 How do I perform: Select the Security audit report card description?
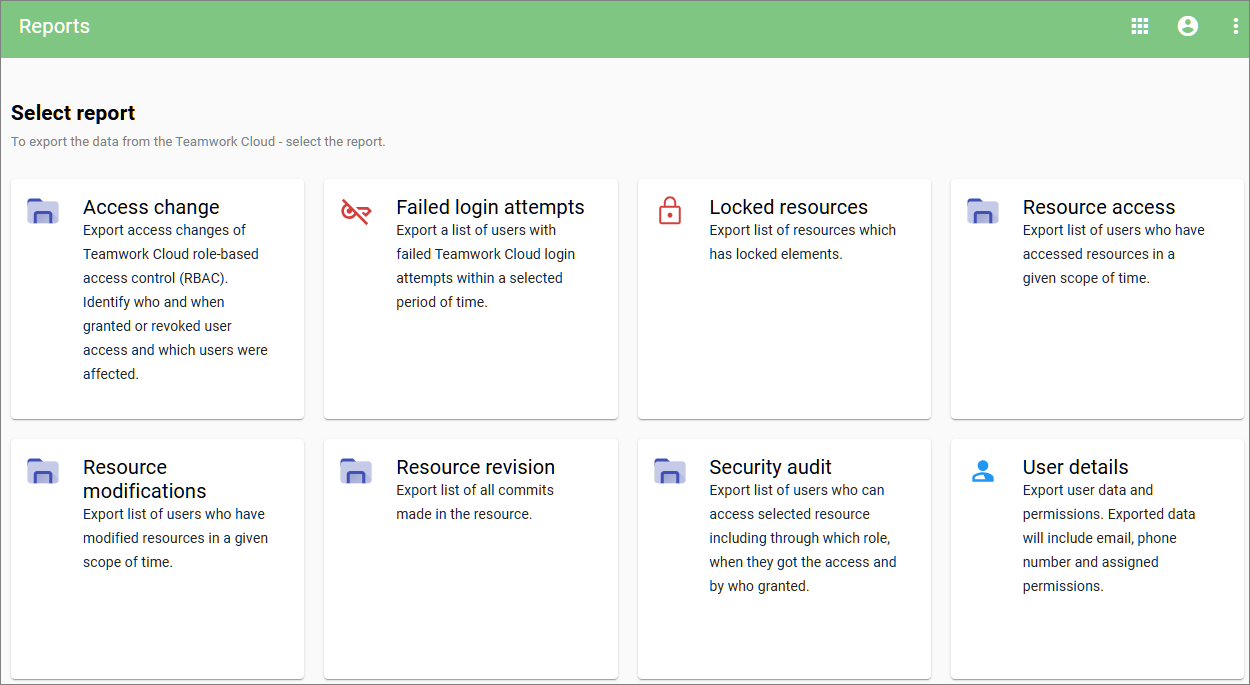point(802,538)
